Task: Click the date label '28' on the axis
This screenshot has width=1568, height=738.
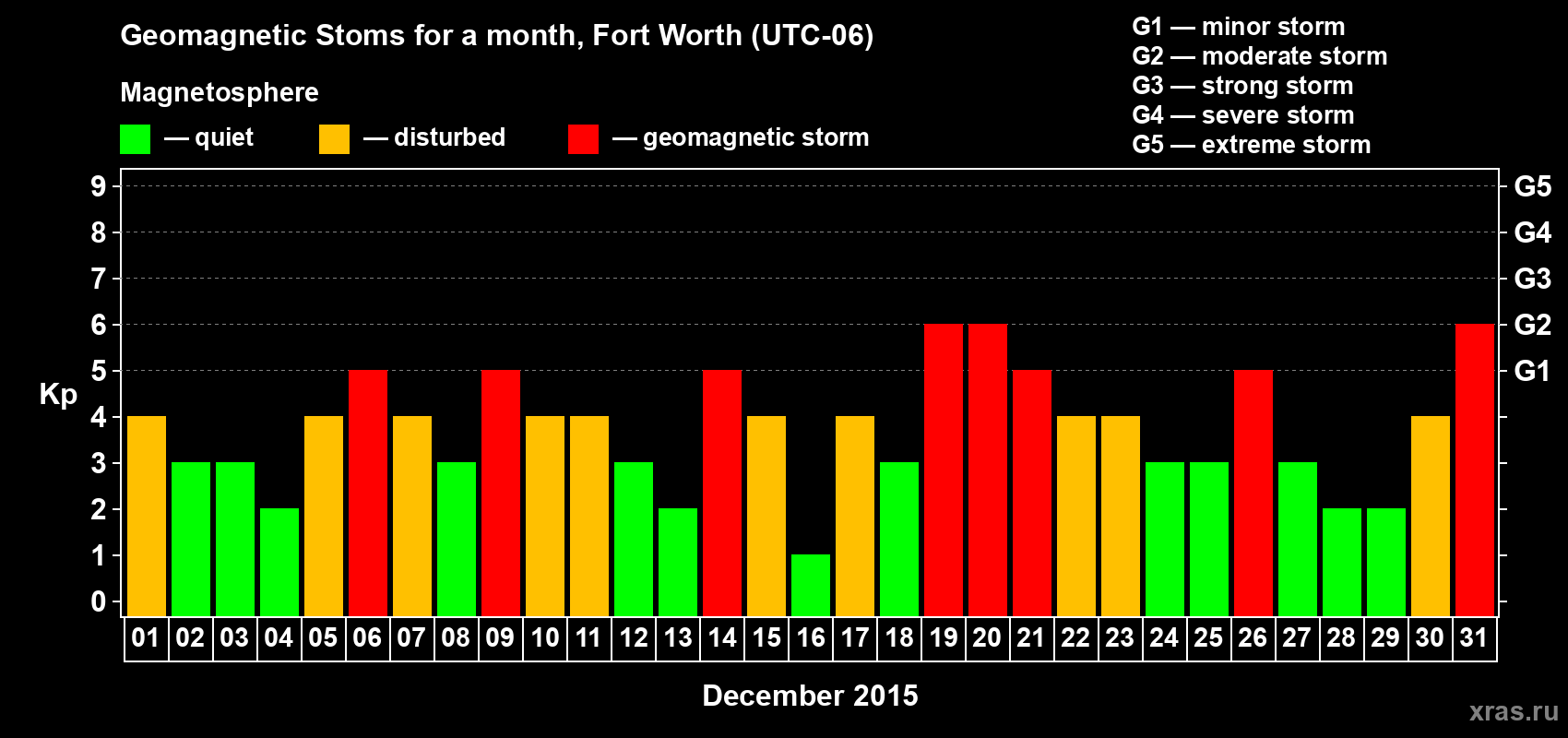Action: [1341, 638]
